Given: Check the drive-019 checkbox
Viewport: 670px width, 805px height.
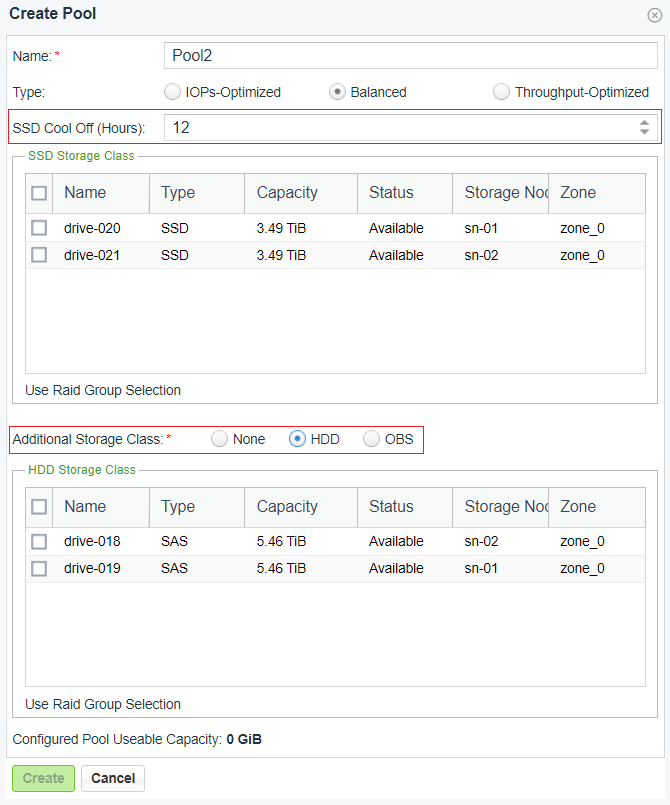Looking at the screenshot, I should click(39, 568).
